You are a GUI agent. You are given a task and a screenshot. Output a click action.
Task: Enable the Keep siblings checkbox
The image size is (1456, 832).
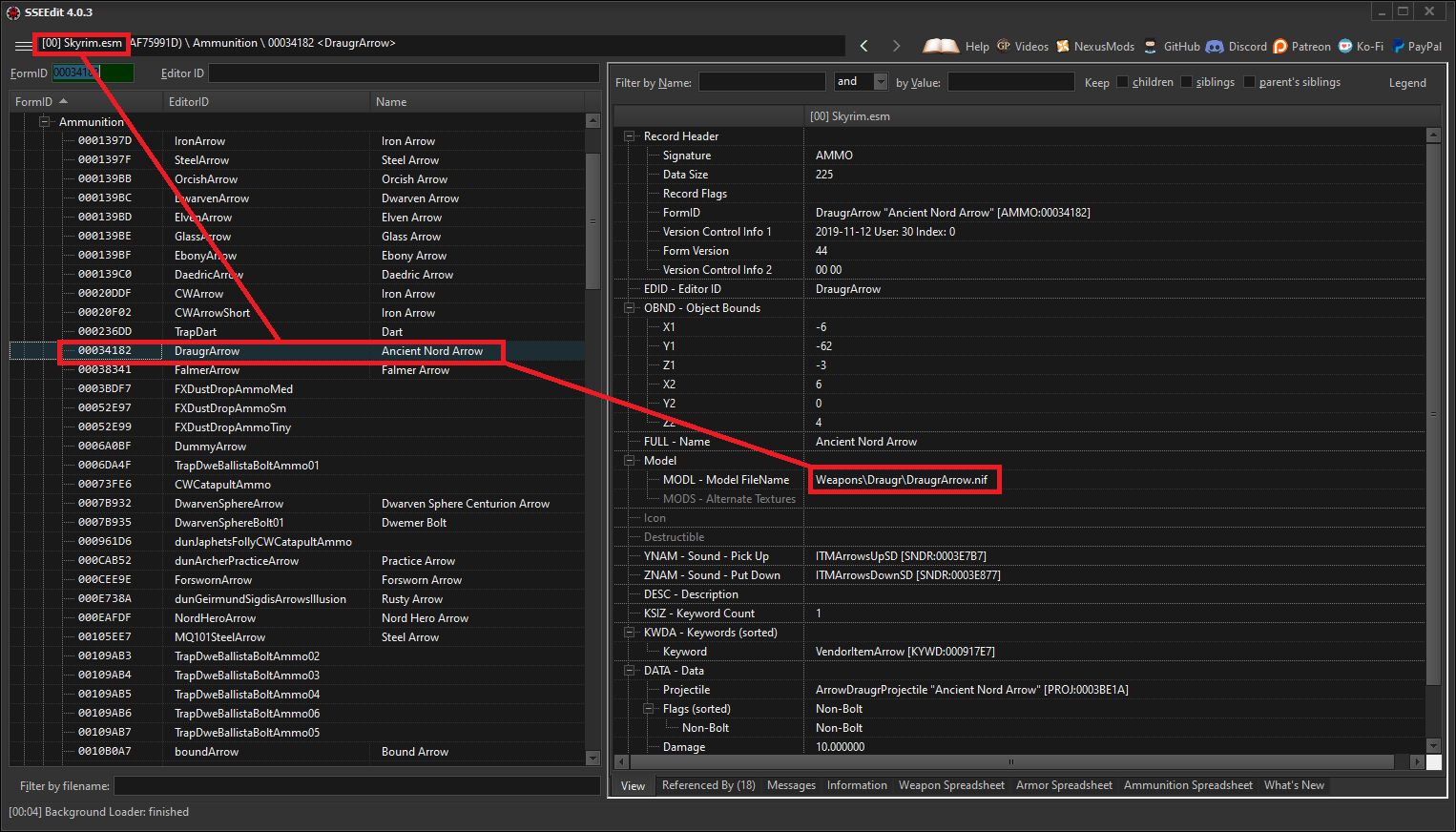(x=1186, y=82)
